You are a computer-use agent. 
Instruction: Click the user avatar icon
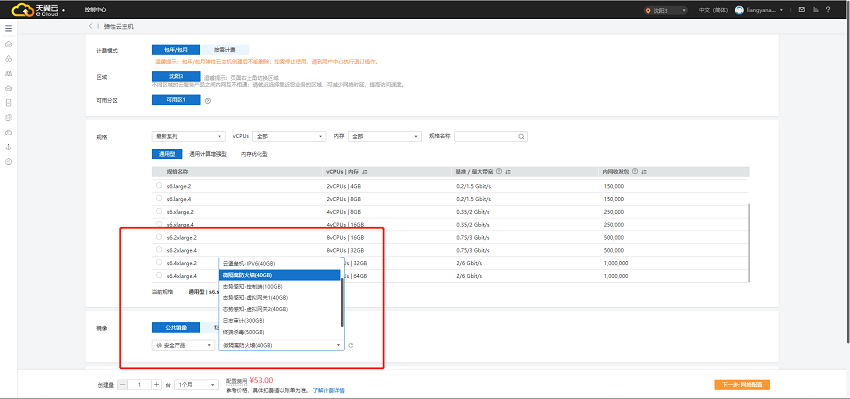(x=739, y=10)
